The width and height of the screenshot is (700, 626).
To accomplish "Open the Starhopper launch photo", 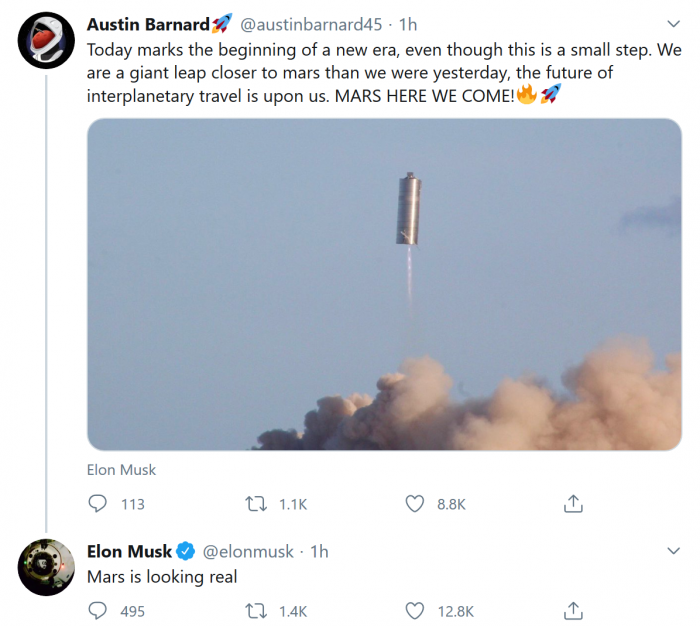I will click(x=384, y=284).
